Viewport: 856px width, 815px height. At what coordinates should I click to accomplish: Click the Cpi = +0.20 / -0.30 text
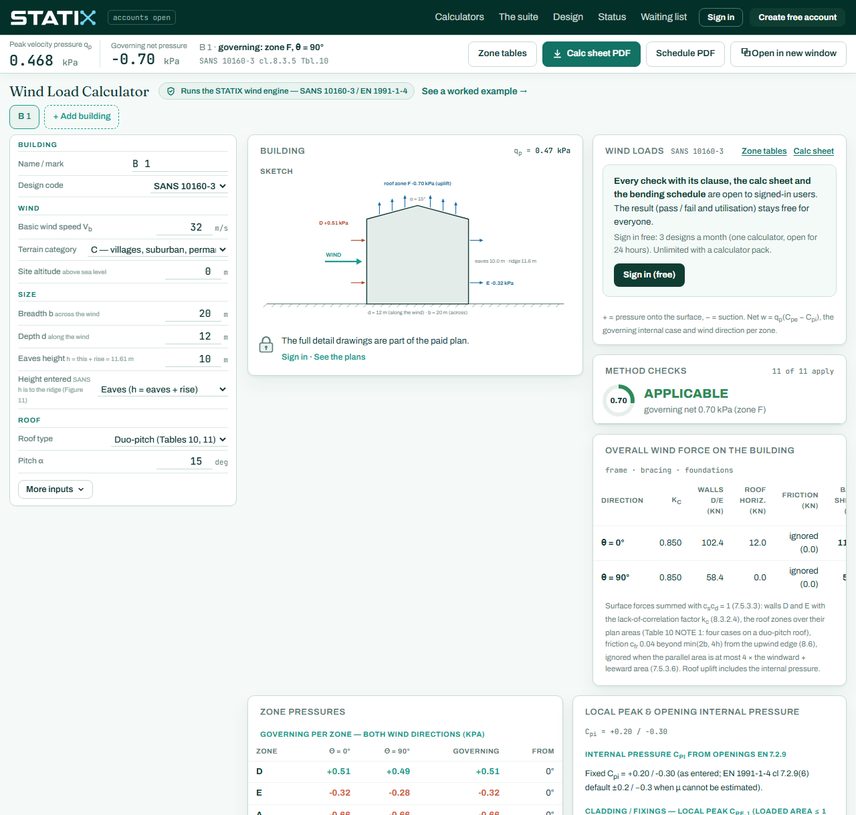coord(626,731)
